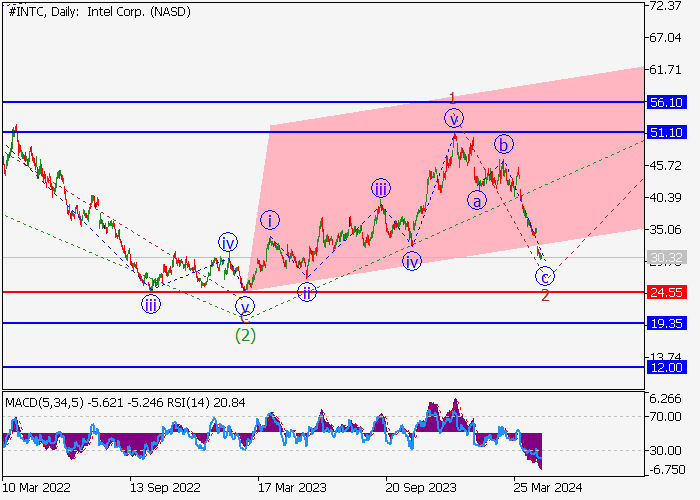The height and width of the screenshot is (500, 700).
Task: Click the '#INTC, Daily: Intel Corp. (NASD)' chart title
Action: point(100,12)
